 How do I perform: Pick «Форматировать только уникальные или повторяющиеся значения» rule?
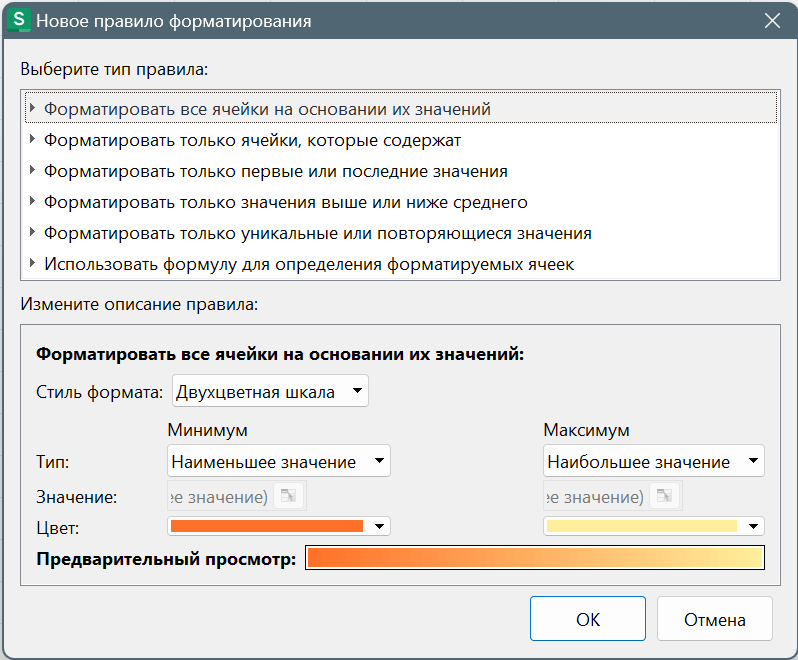point(317,233)
